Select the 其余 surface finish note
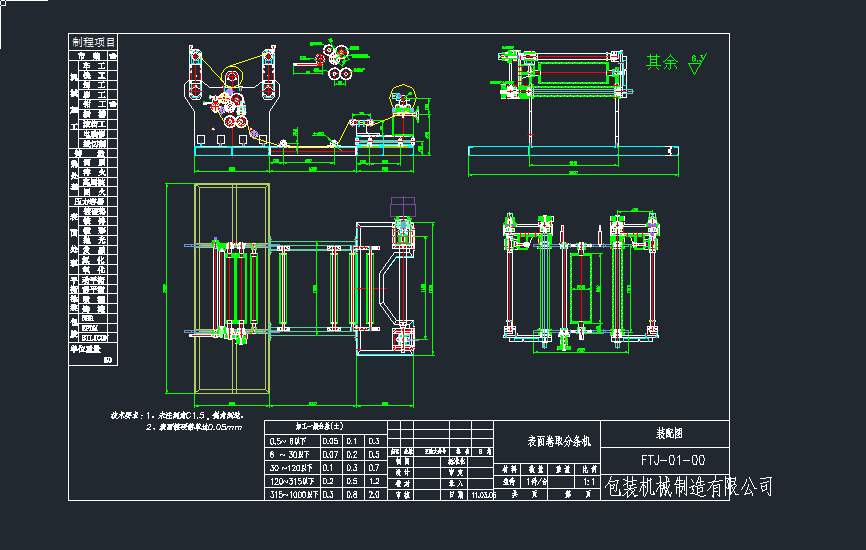The height and width of the screenshot is (550, 866). pos(661,62)
